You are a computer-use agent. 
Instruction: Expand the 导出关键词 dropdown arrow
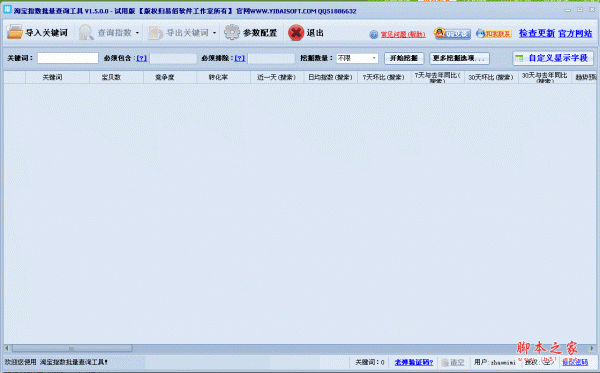click(214, 33)
